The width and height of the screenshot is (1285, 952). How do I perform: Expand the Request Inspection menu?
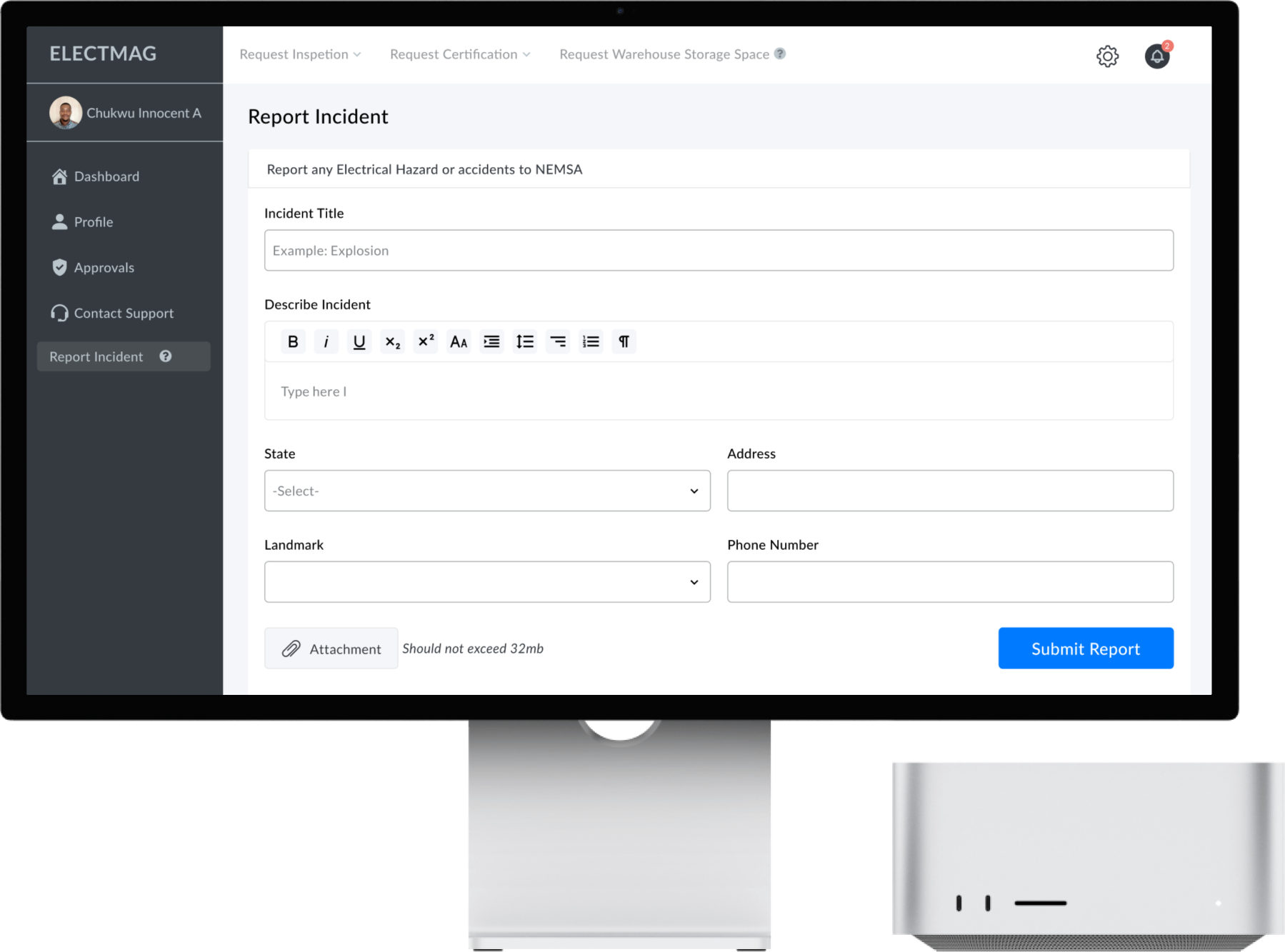coord(300,54)
